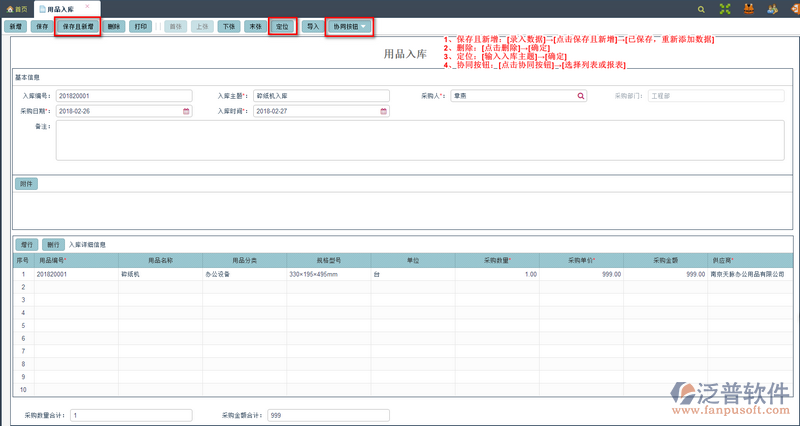Viewport: 800px width, 426px height.
Task: Click the 定位 button
Action: (x=283, y=26)
